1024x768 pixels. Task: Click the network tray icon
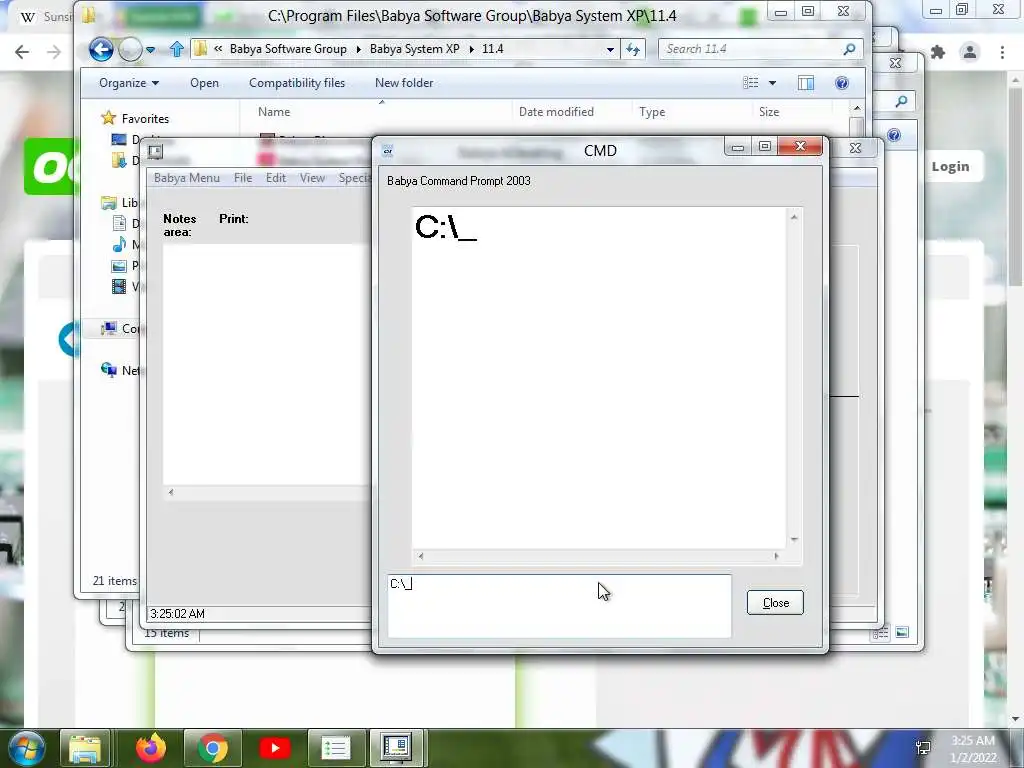923,748
